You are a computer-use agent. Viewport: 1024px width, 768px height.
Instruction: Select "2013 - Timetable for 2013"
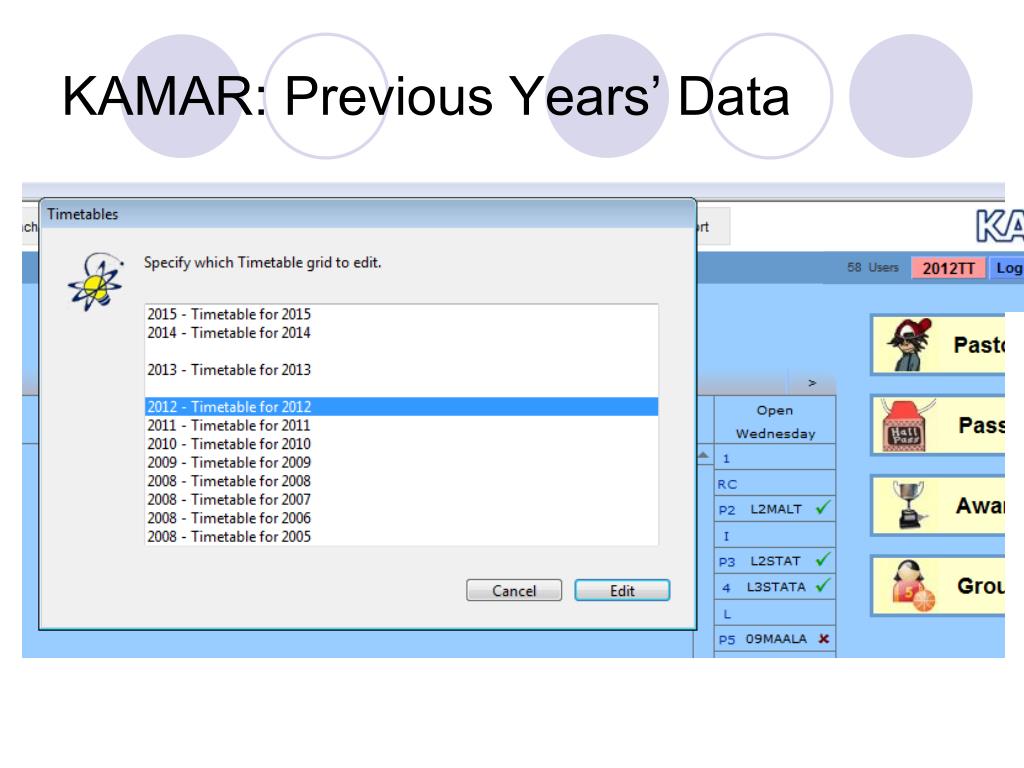tap(401, 370)
